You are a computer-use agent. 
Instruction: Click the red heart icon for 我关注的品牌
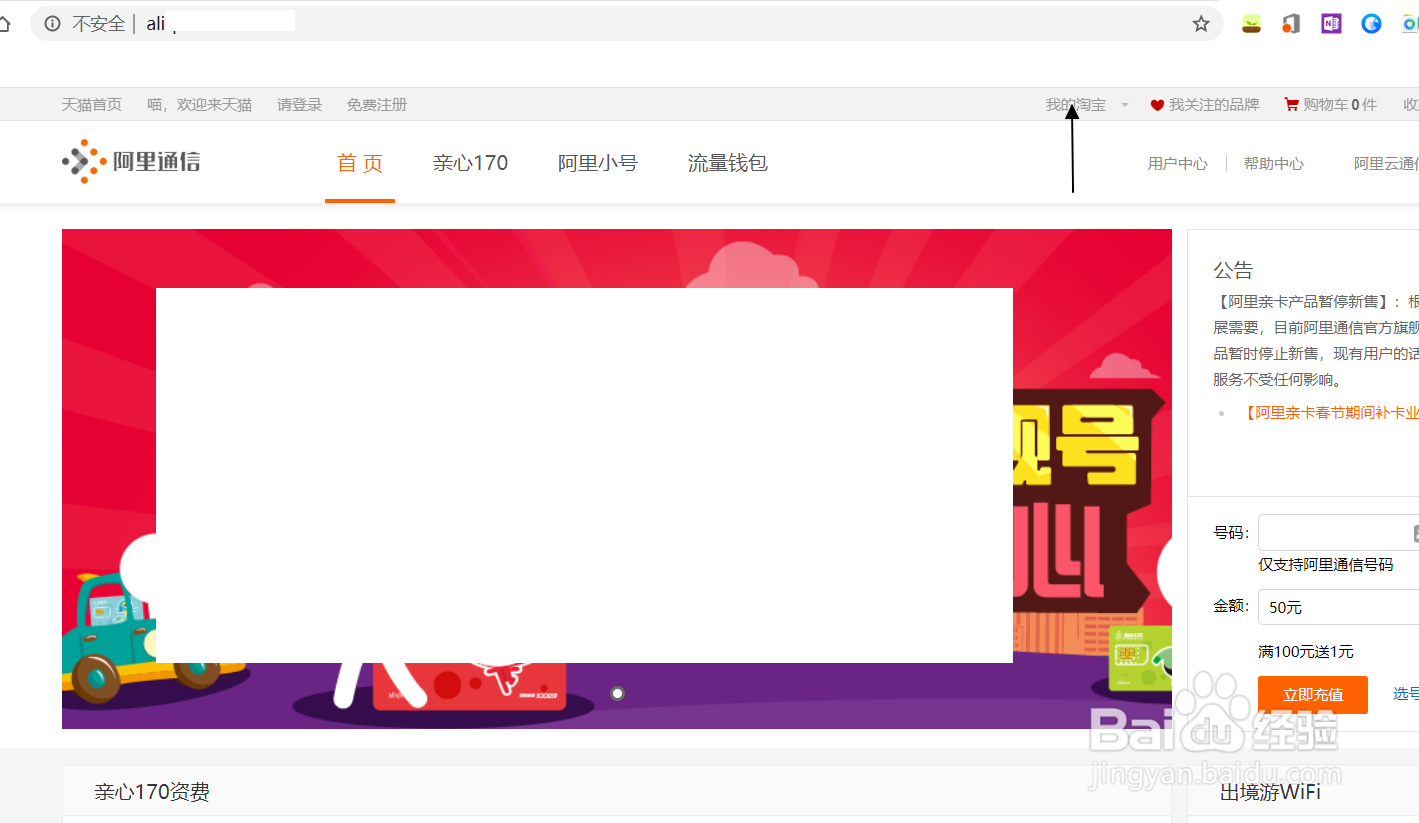(x=1157, y=105)
